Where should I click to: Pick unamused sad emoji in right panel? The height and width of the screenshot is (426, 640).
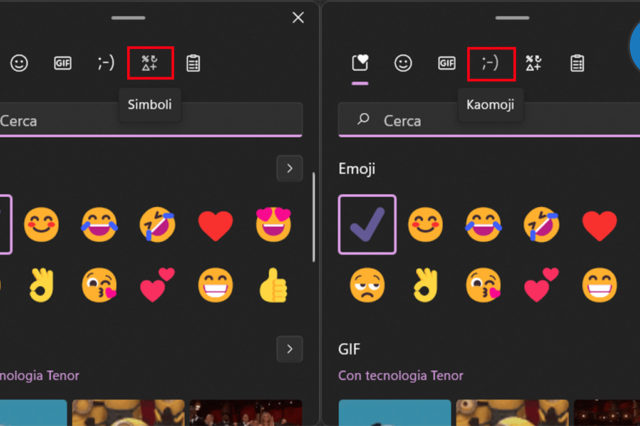coord(367,285)
